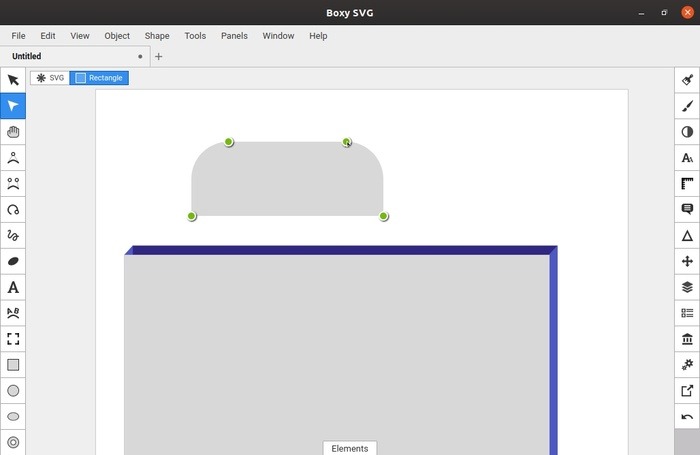Screen dimensions: 700x455
Task: Open the Tools menu
Action: click(x=195, y=36)
